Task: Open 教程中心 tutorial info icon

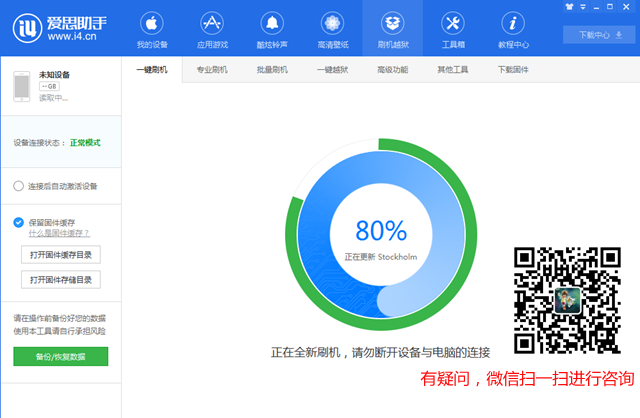Action: tap(513, 23)
